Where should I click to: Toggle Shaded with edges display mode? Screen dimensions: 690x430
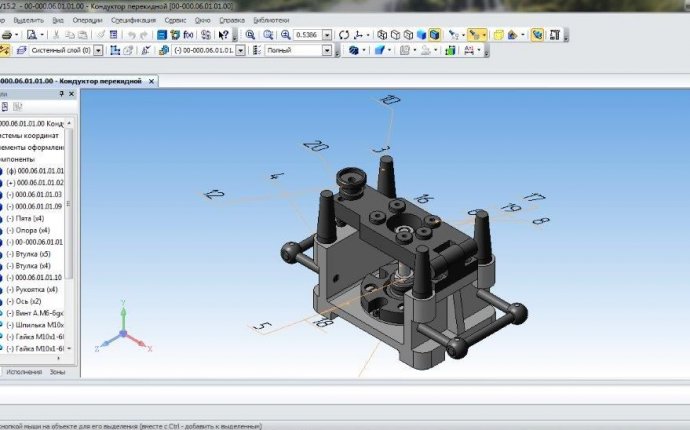pyautogui.click(x=435, y=35)
